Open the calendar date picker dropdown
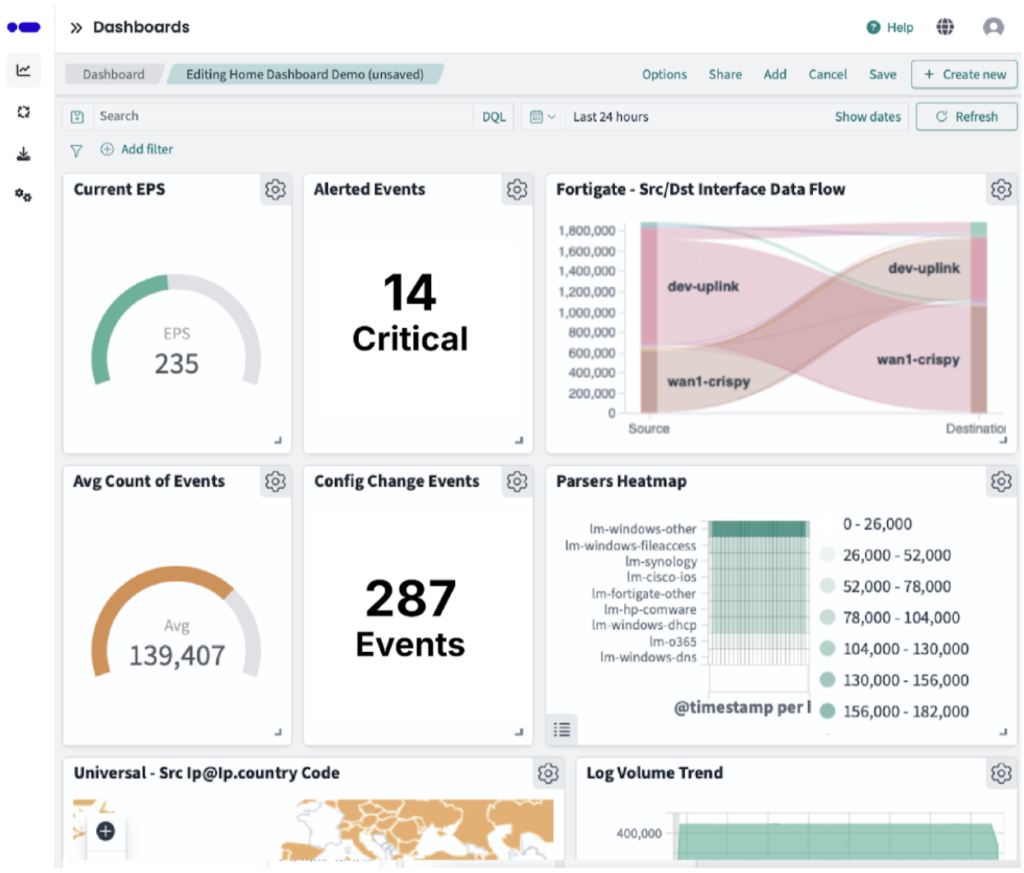 point(541,116)
